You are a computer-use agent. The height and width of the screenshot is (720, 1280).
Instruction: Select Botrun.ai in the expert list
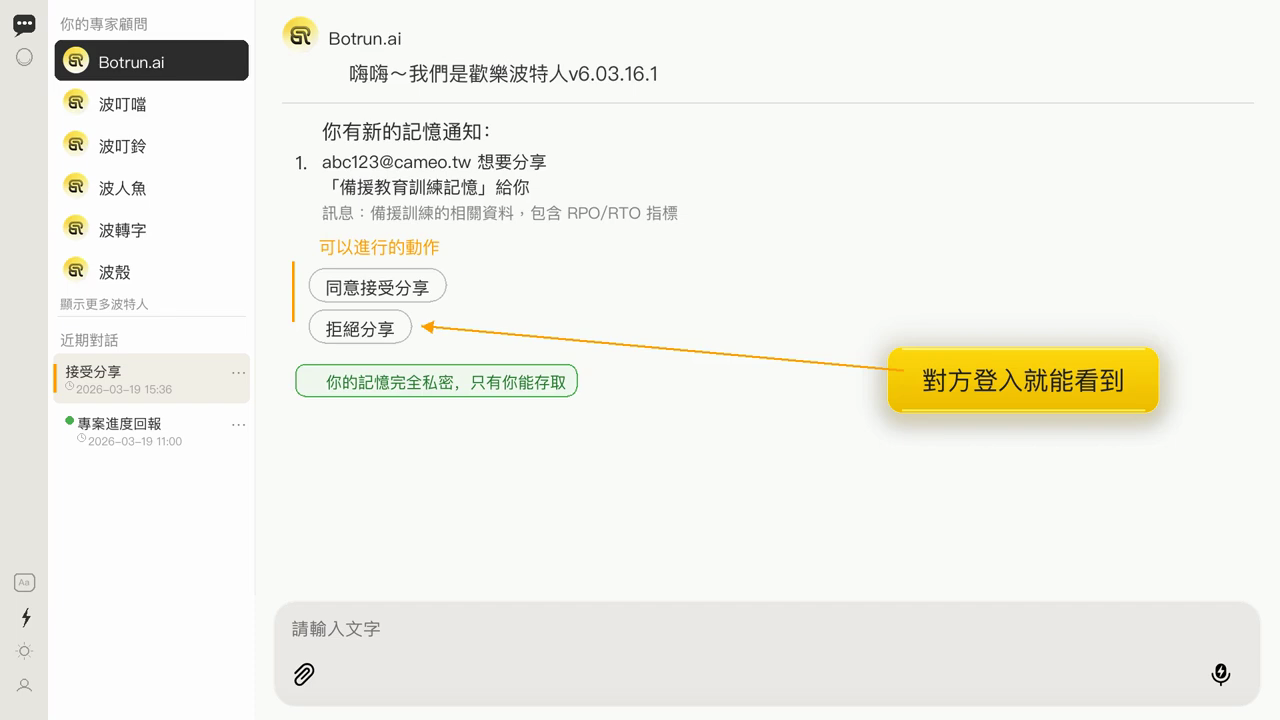[x=151, y=61]
